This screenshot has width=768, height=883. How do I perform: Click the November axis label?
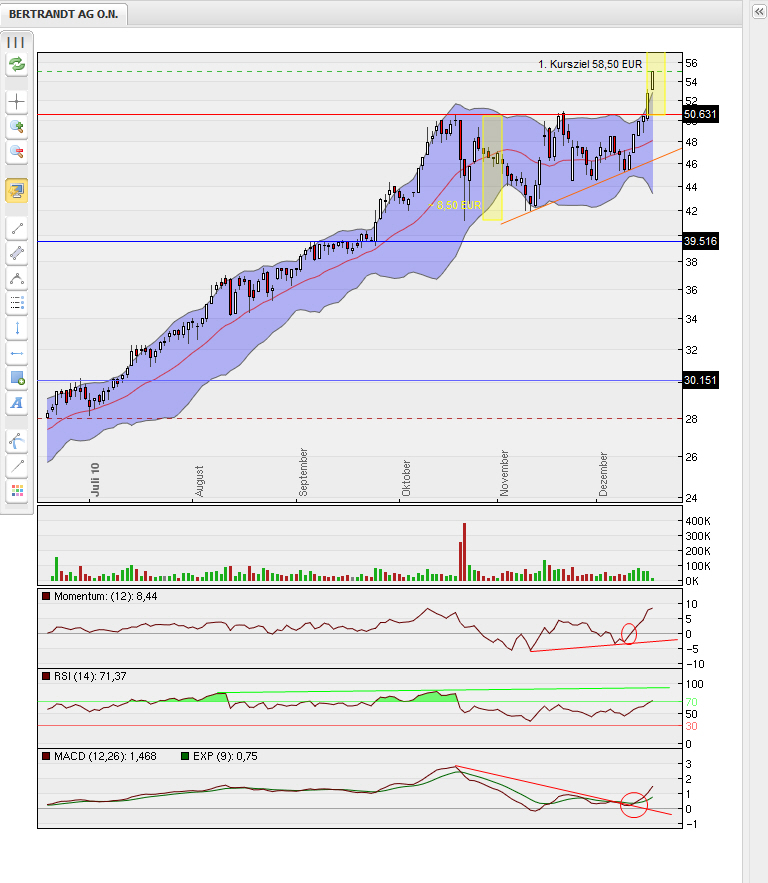(504, 473)
